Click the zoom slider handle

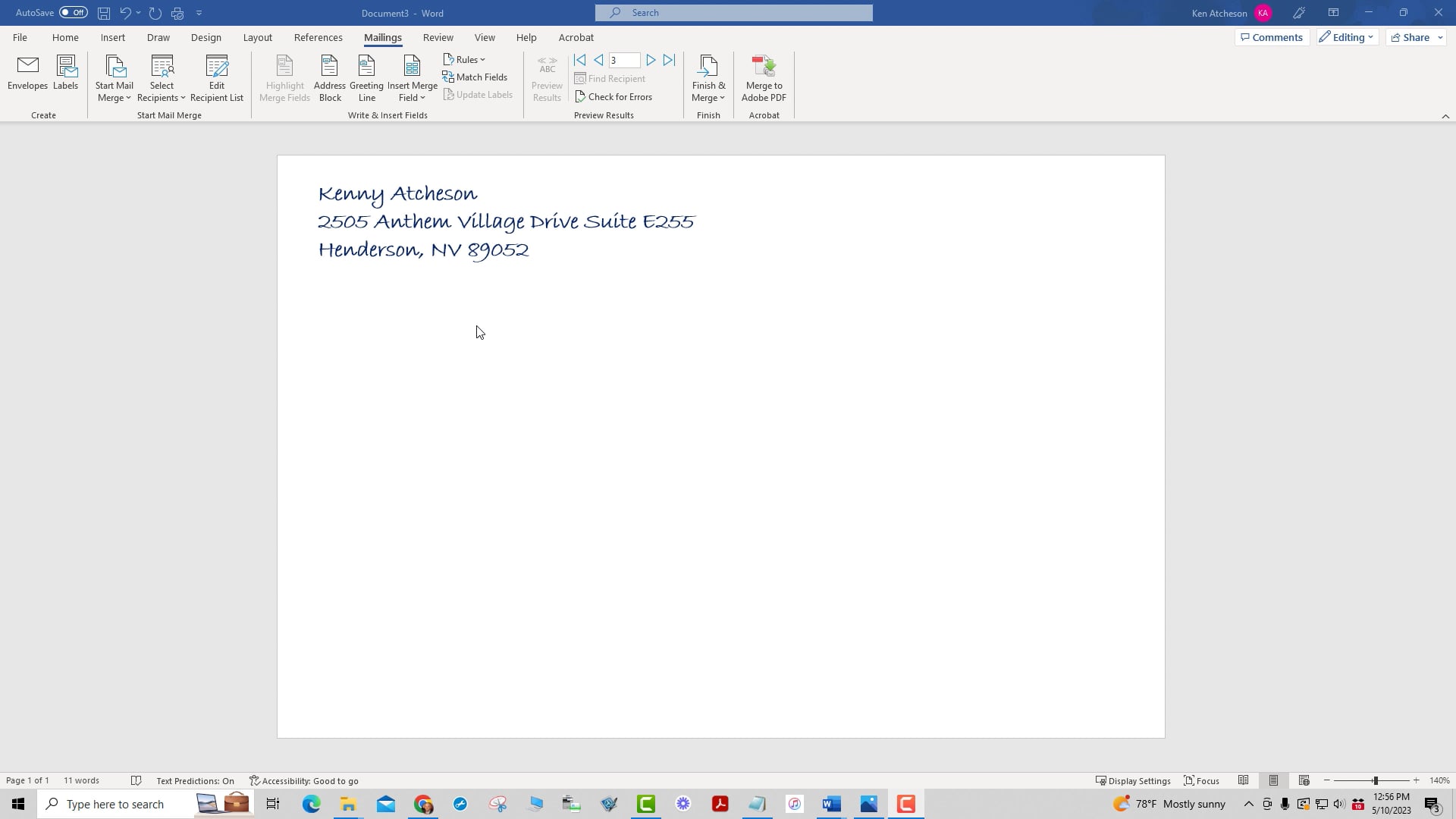pos(1375,780)
